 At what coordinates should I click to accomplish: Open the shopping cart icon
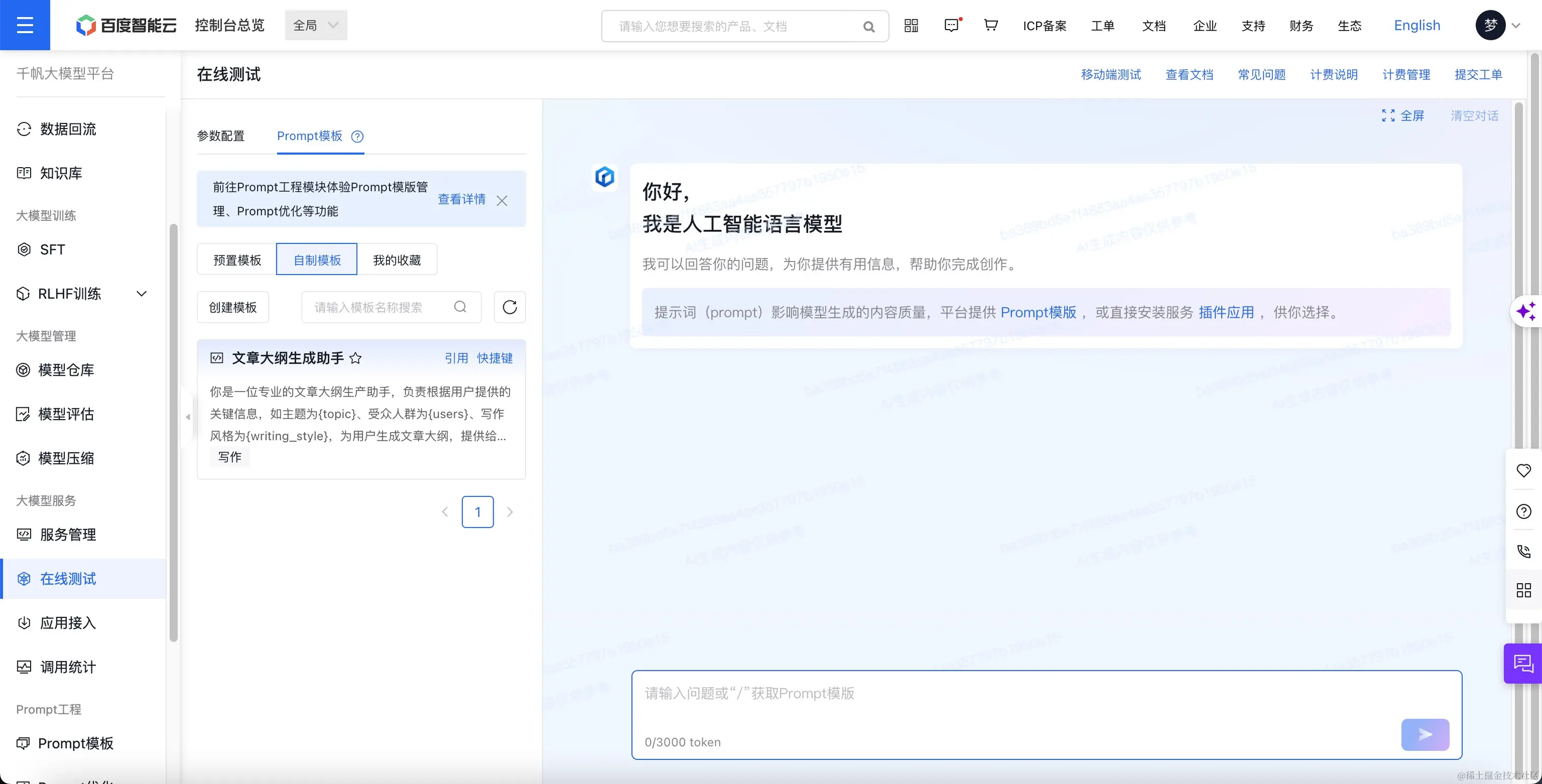point(991,25)
